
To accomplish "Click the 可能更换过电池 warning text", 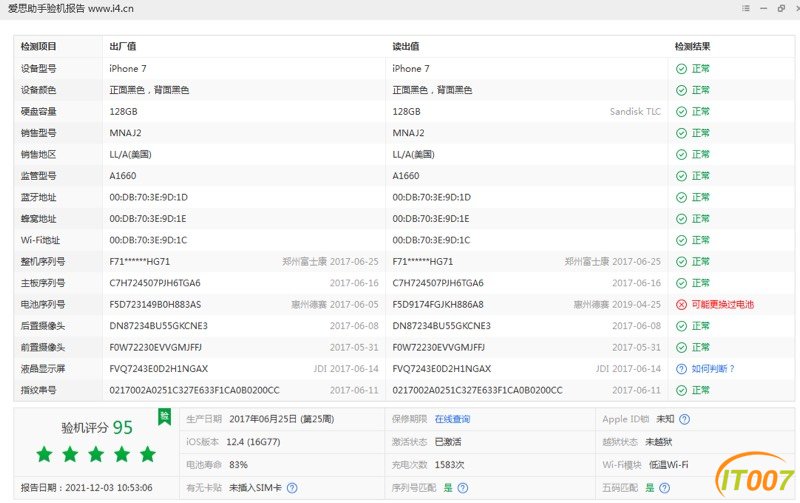I will 722,305.
